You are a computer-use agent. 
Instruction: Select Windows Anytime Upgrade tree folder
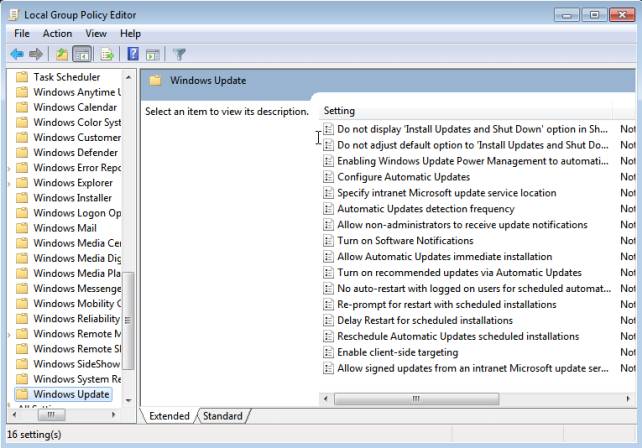[77, 92]
